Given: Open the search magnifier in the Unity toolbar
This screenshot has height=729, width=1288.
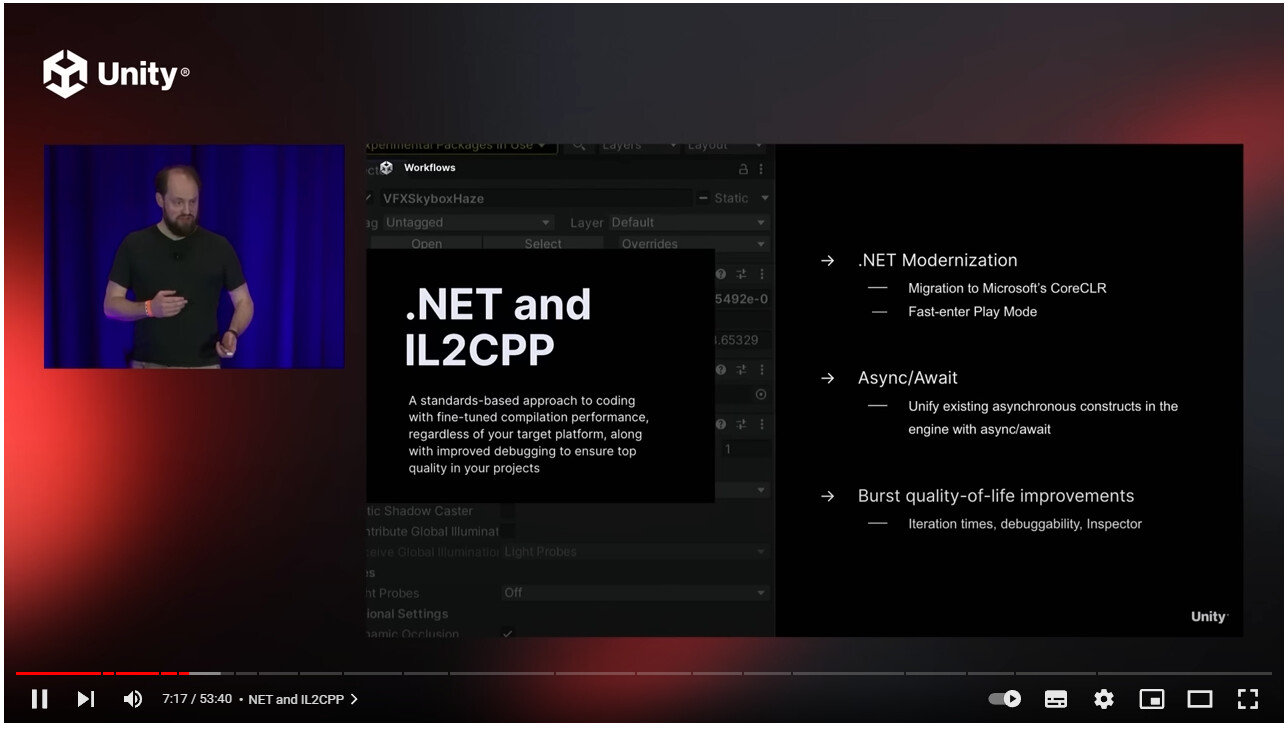Looking at the screenshot, I should pos(578,145).
